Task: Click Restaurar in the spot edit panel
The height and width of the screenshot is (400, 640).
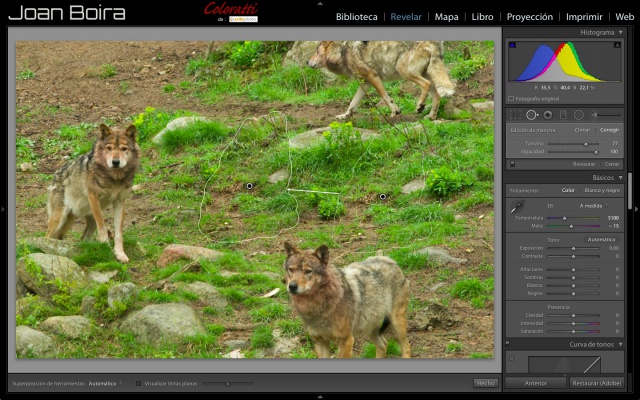Action: coord(584,164)
